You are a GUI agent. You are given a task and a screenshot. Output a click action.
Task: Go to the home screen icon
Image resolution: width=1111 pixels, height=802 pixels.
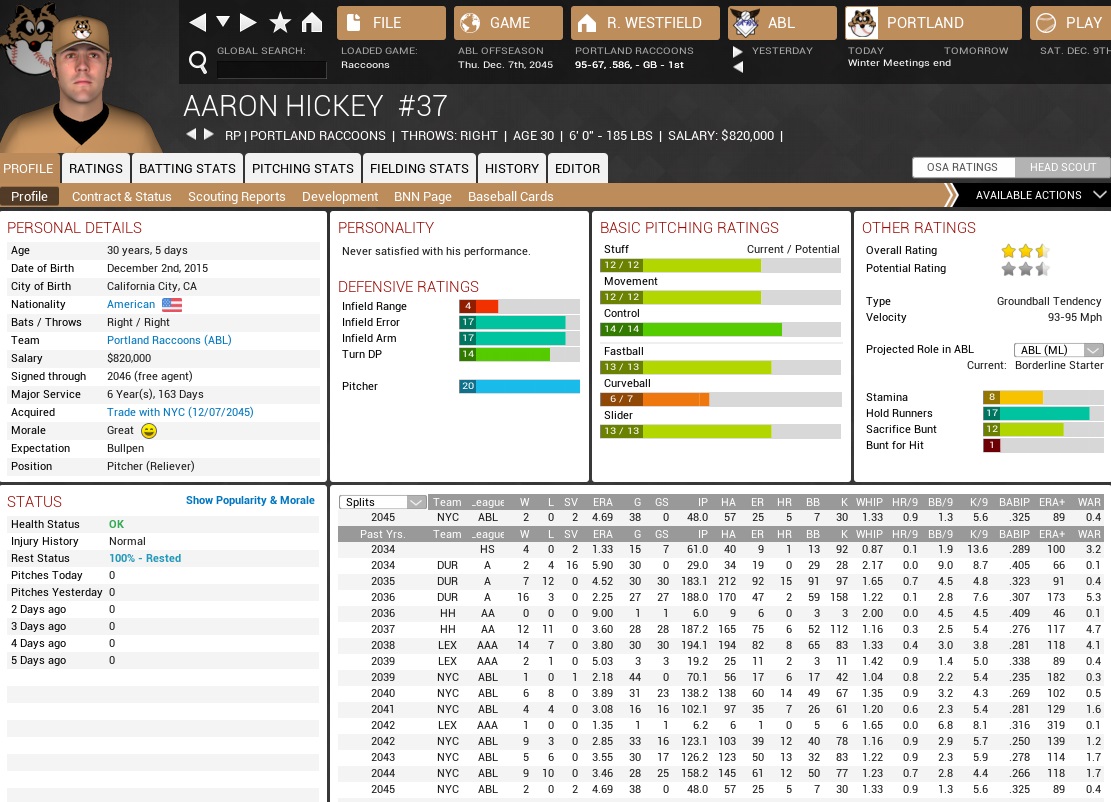point(312,22)
